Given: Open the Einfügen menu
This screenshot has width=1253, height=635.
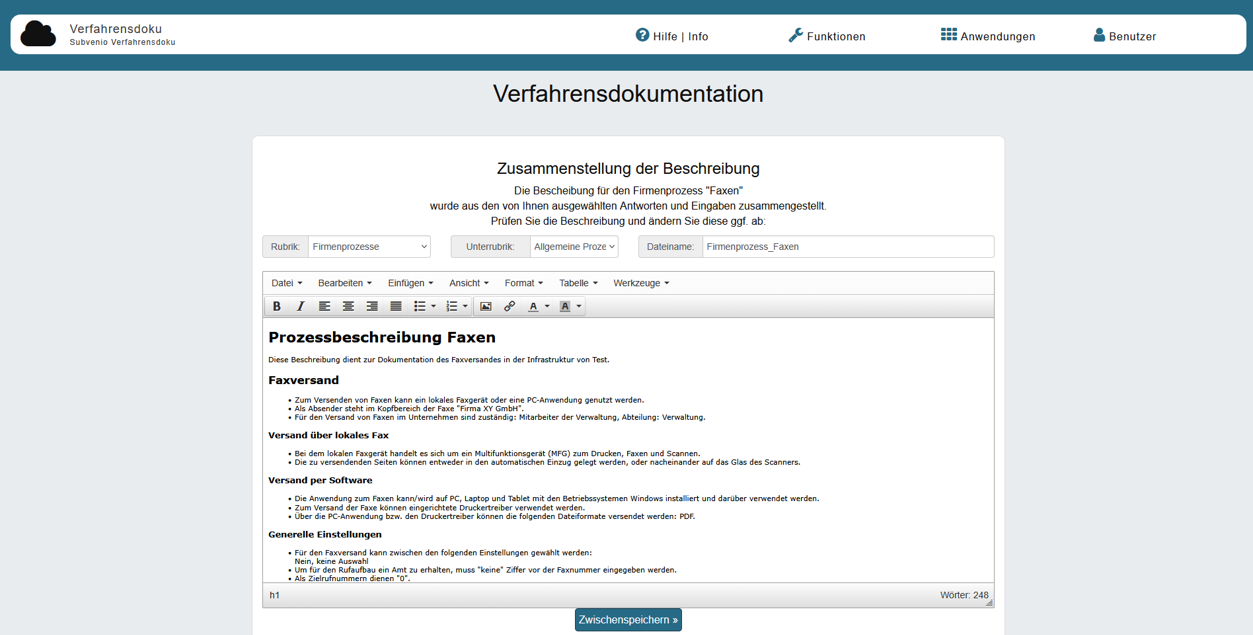Looking at the screenshot, I should point(411,283).
